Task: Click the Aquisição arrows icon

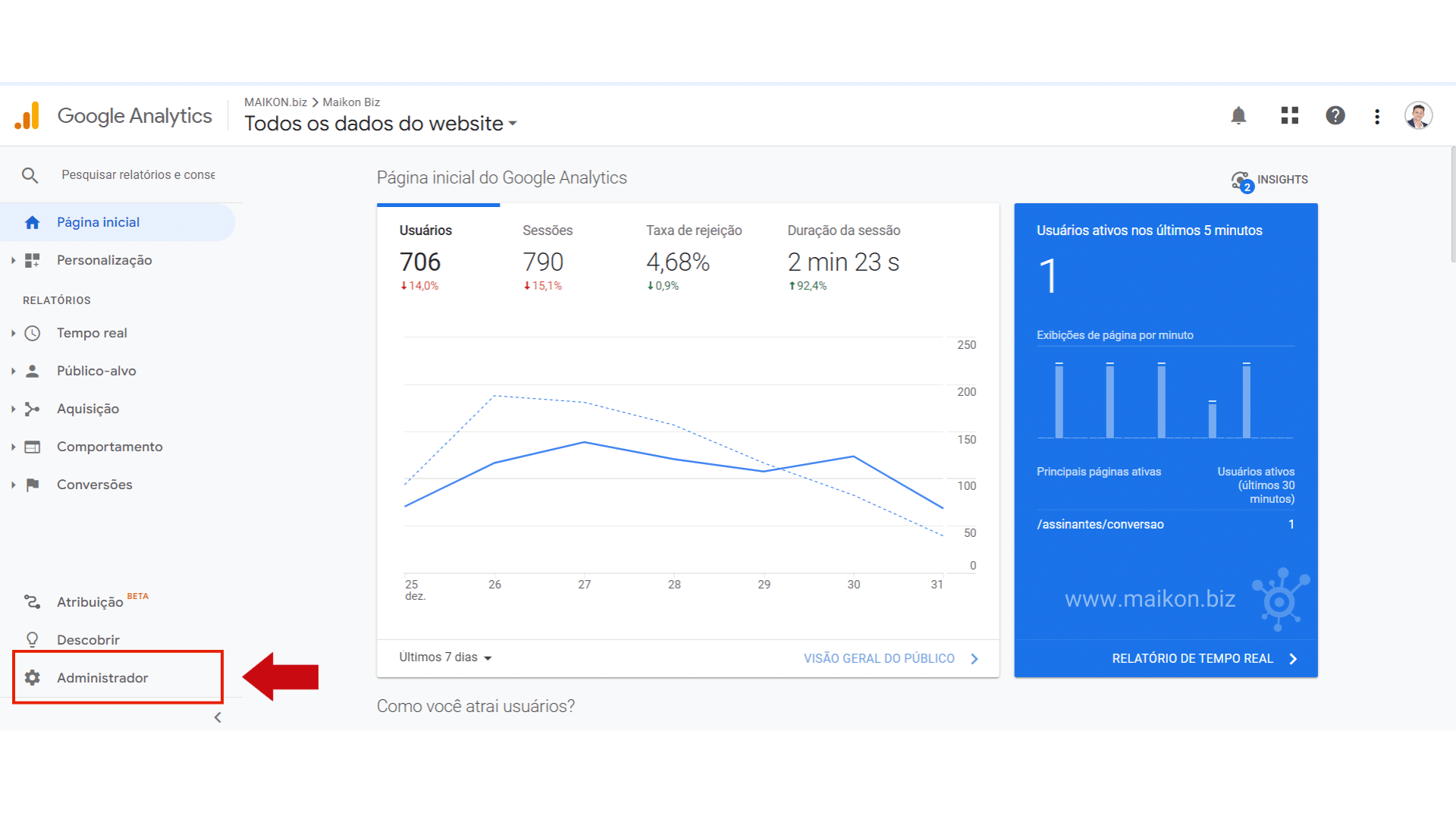Action: (32, 409)
